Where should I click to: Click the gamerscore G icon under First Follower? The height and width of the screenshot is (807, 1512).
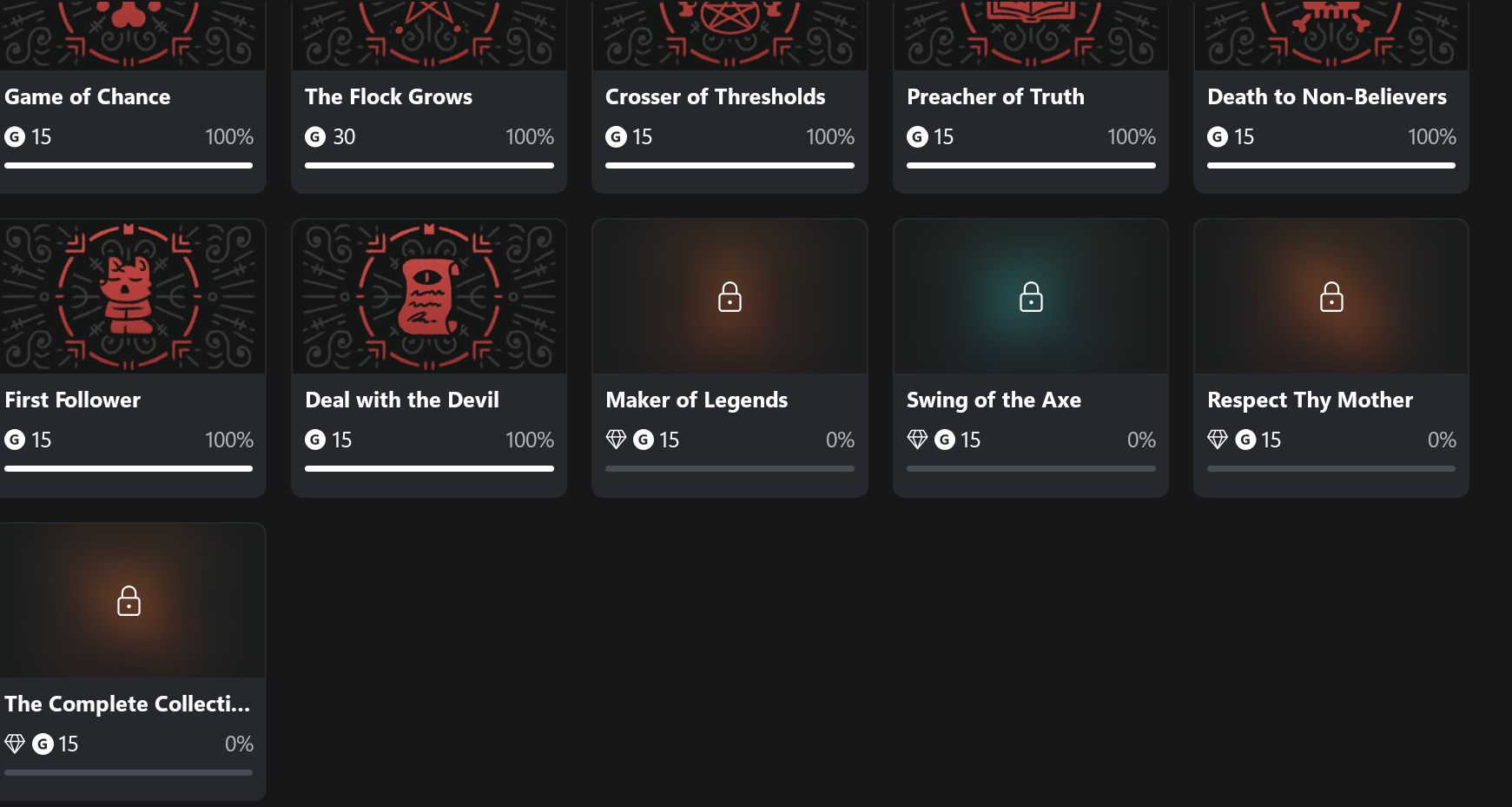point(15,440)
